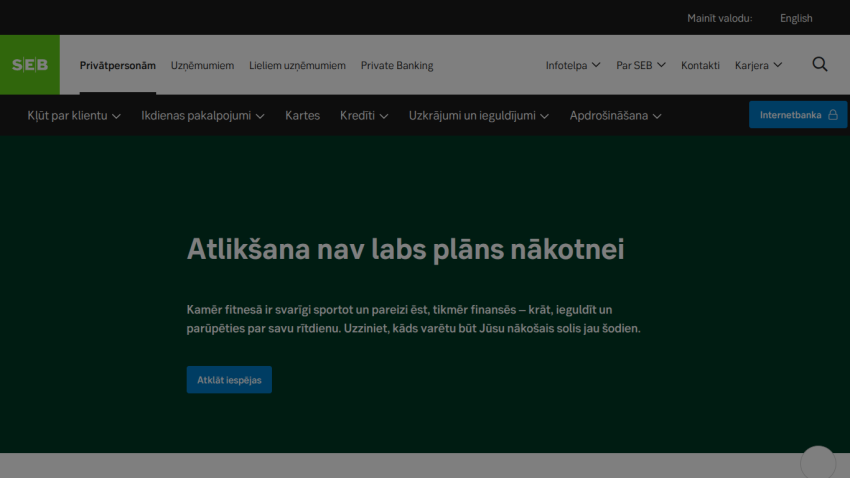Click the round floating widget at bottom right
This screenshot has width=850, height=478.
click(818, 462)
